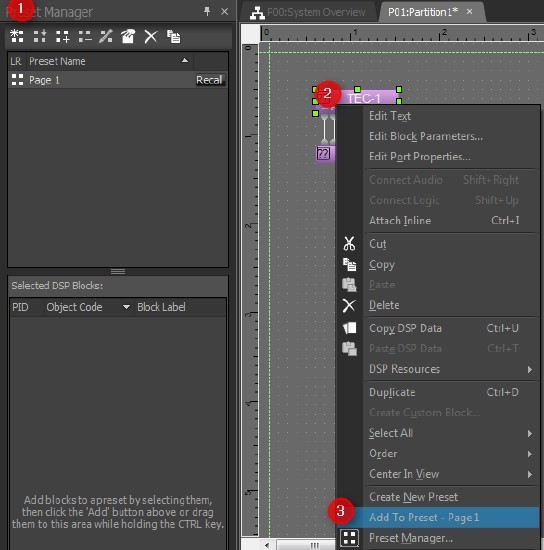The width and height of the screenshot is (544, 550).
Task: Click the scissors Cut icon in context menu
Action: tap(349, 244)
